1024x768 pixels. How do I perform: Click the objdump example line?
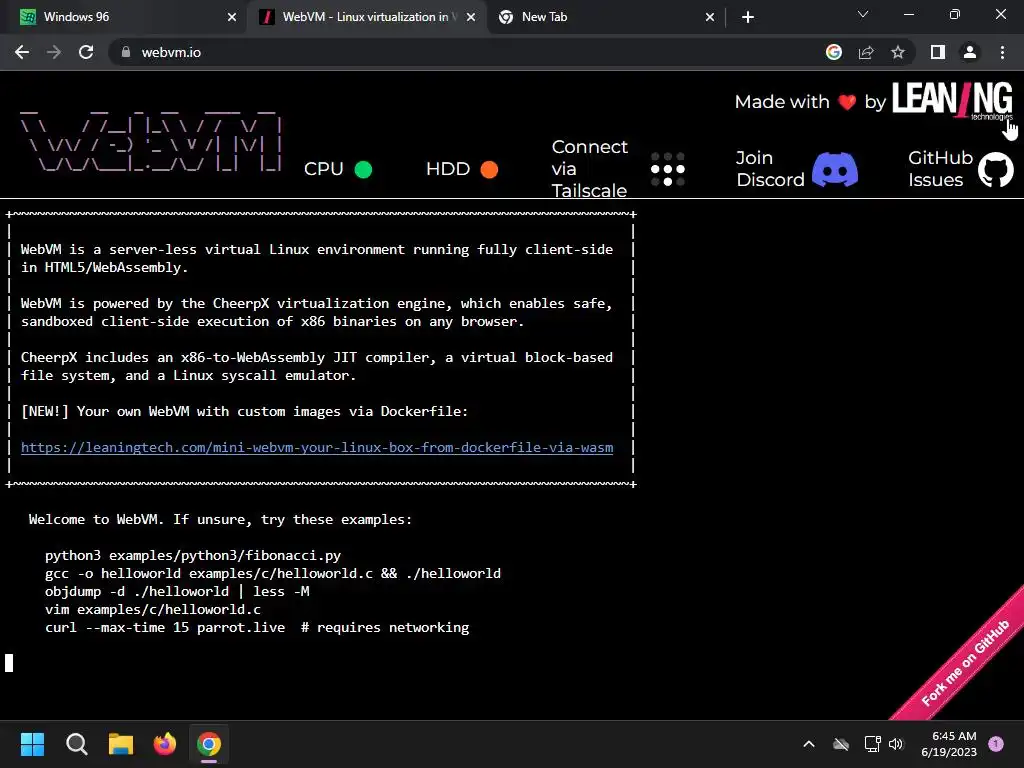tap(177, 591)
